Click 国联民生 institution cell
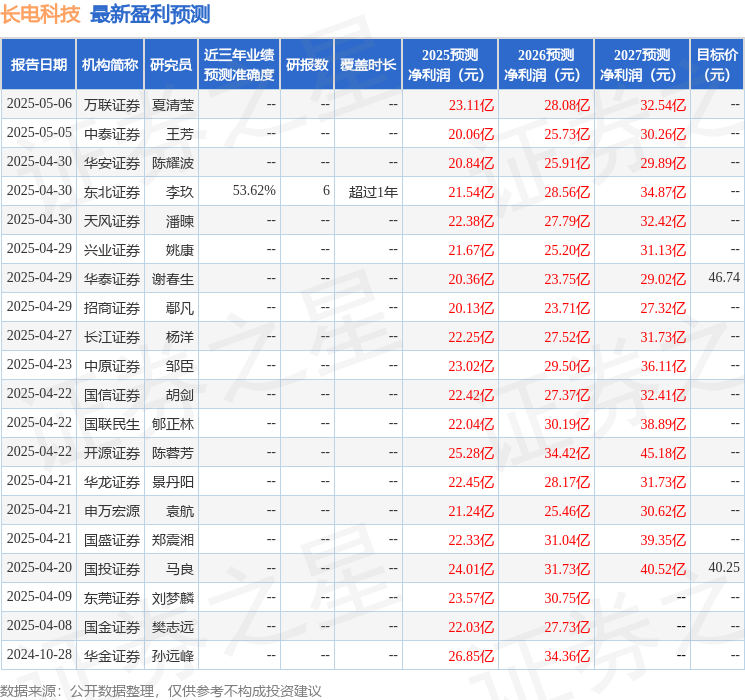This screenshot has height=700, width=745. tap(112, 423)
